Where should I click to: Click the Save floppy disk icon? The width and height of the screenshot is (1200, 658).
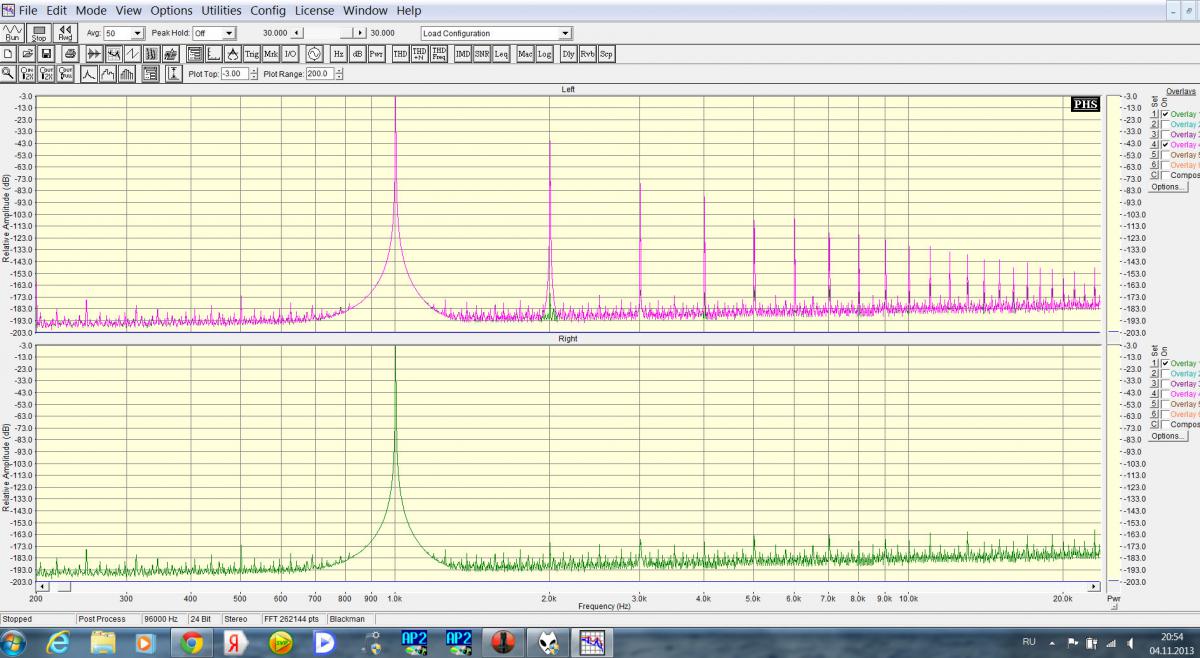46,54
